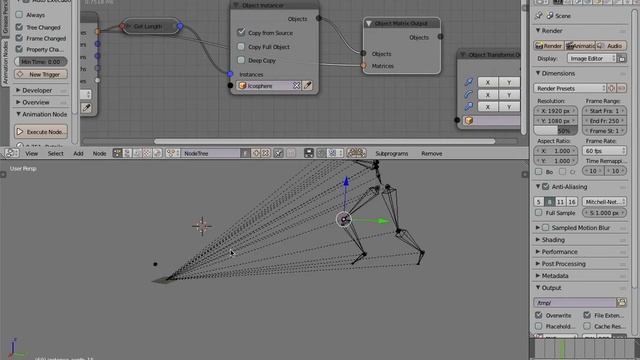This screenshot has height=360, width=640.
Task: Click the location icon in Object Transforms node
Action: point(469,82)
